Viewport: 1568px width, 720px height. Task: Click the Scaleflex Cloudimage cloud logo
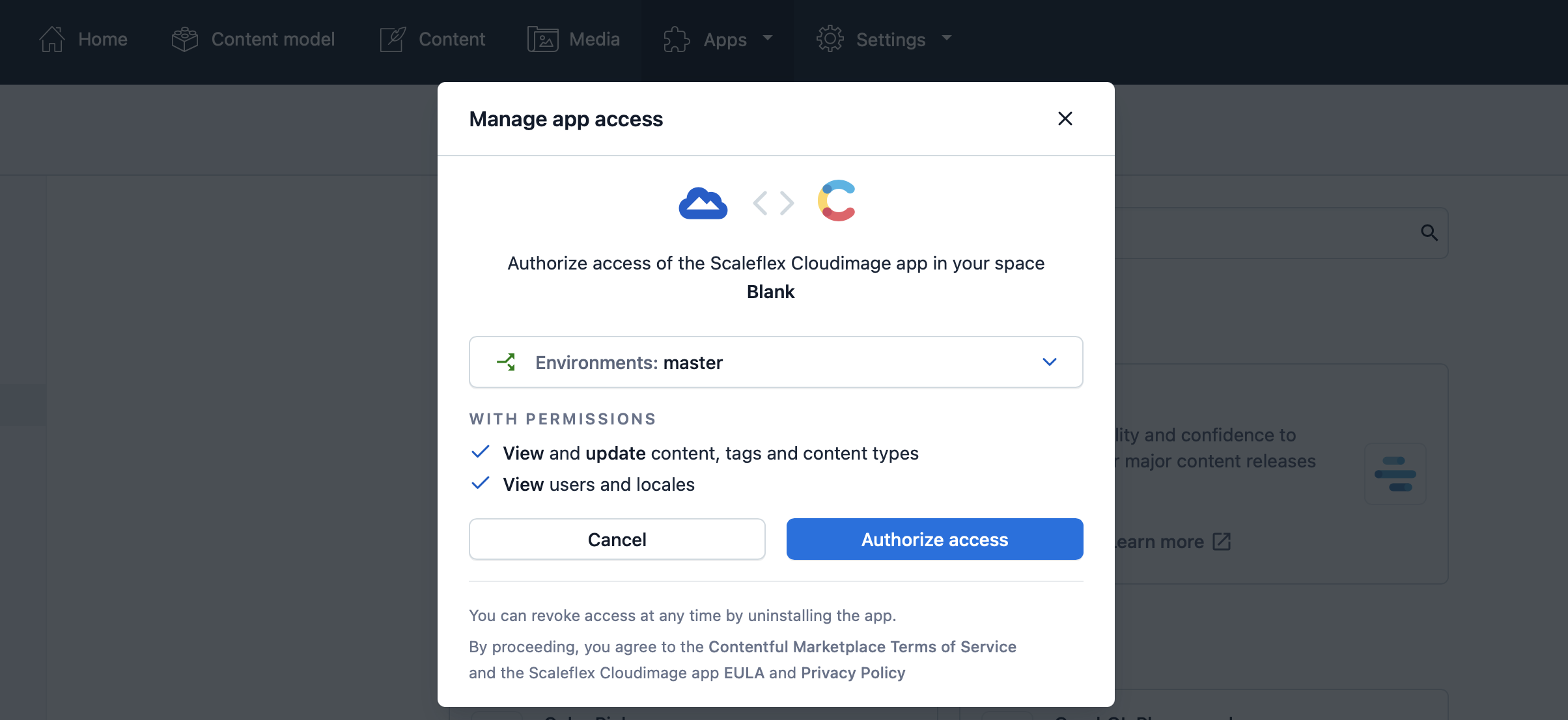703,203
